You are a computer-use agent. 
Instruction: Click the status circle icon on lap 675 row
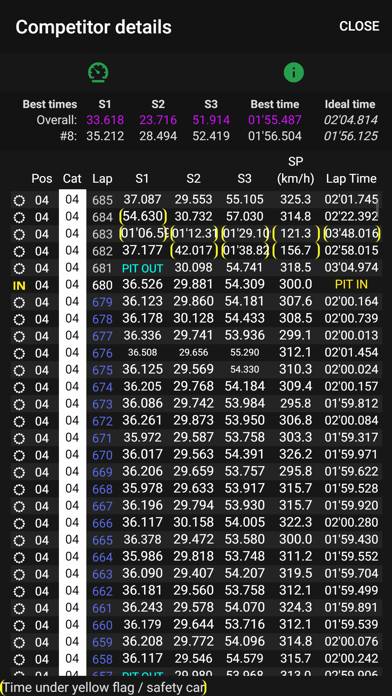click(x=19, y=370)
